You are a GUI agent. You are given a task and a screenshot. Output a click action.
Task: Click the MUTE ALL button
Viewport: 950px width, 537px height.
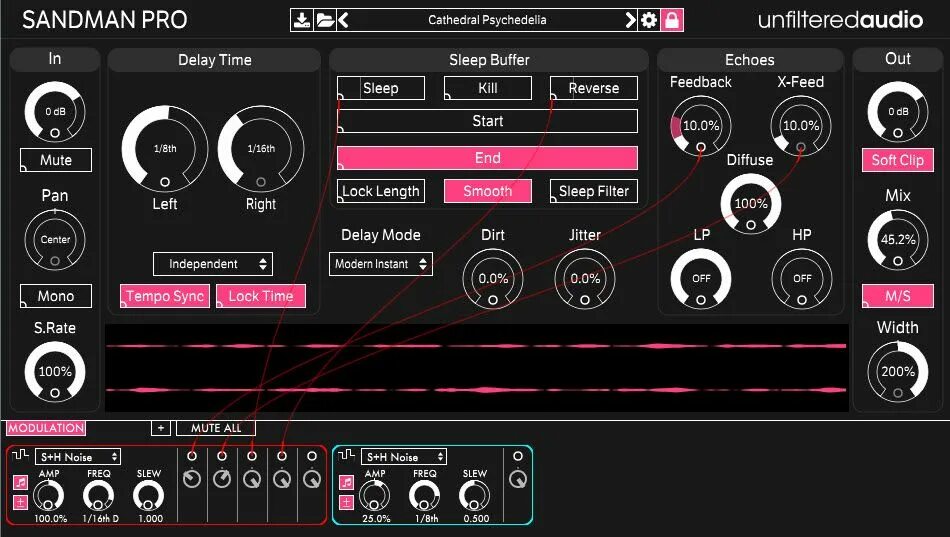tap(216, 428)
